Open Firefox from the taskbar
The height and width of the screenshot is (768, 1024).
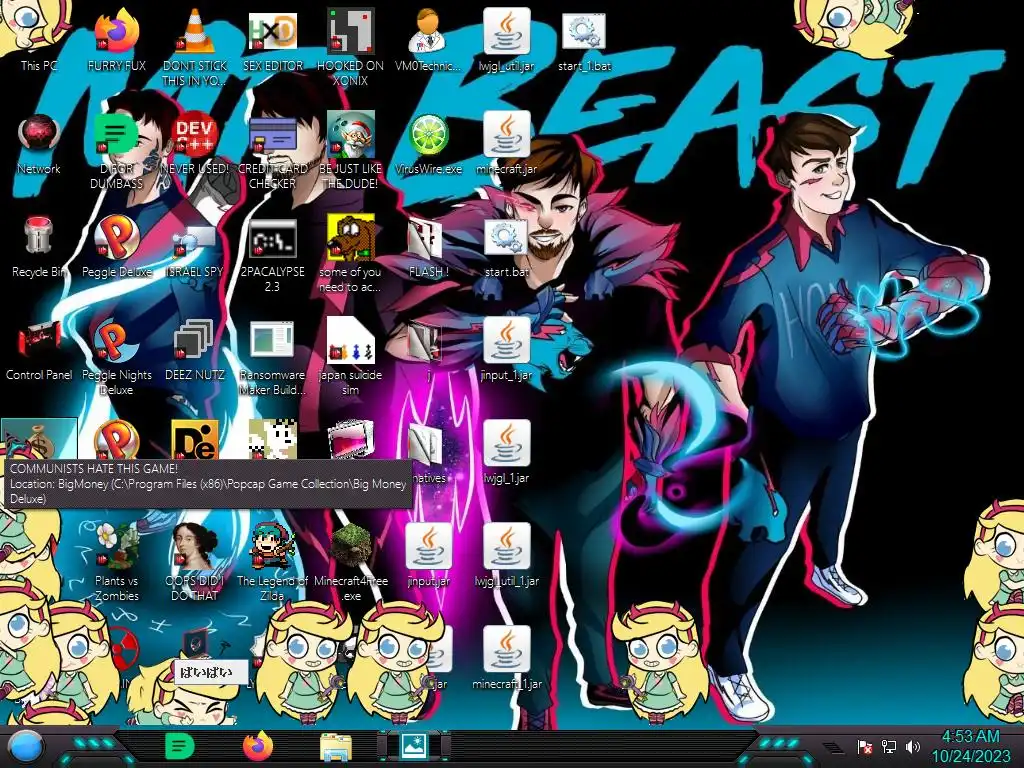tap(258, 746)
